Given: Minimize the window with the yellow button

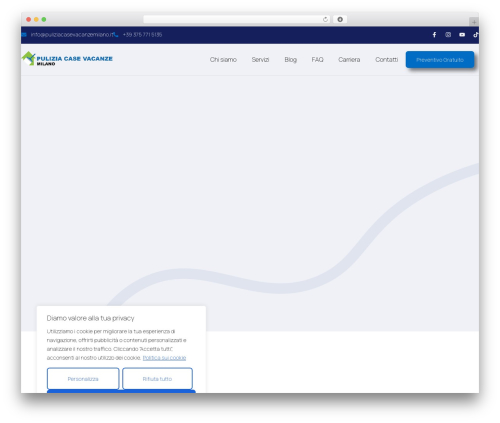Looking at the screenshot, I should coord(36,20).
